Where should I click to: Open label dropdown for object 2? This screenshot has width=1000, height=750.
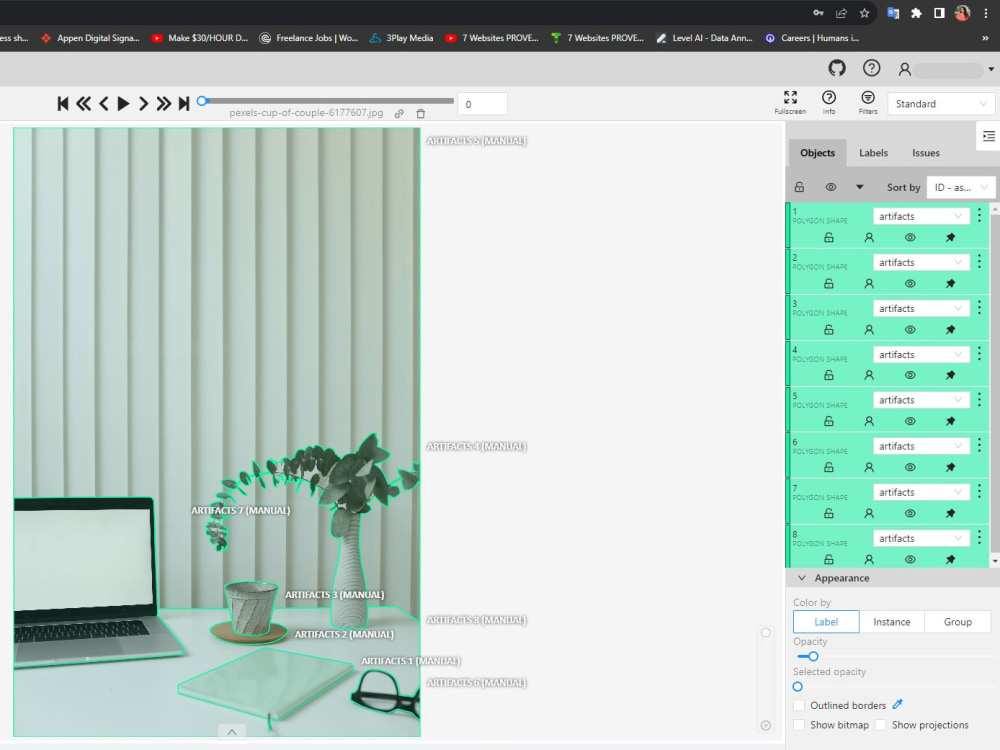click(x=921, y=262)
